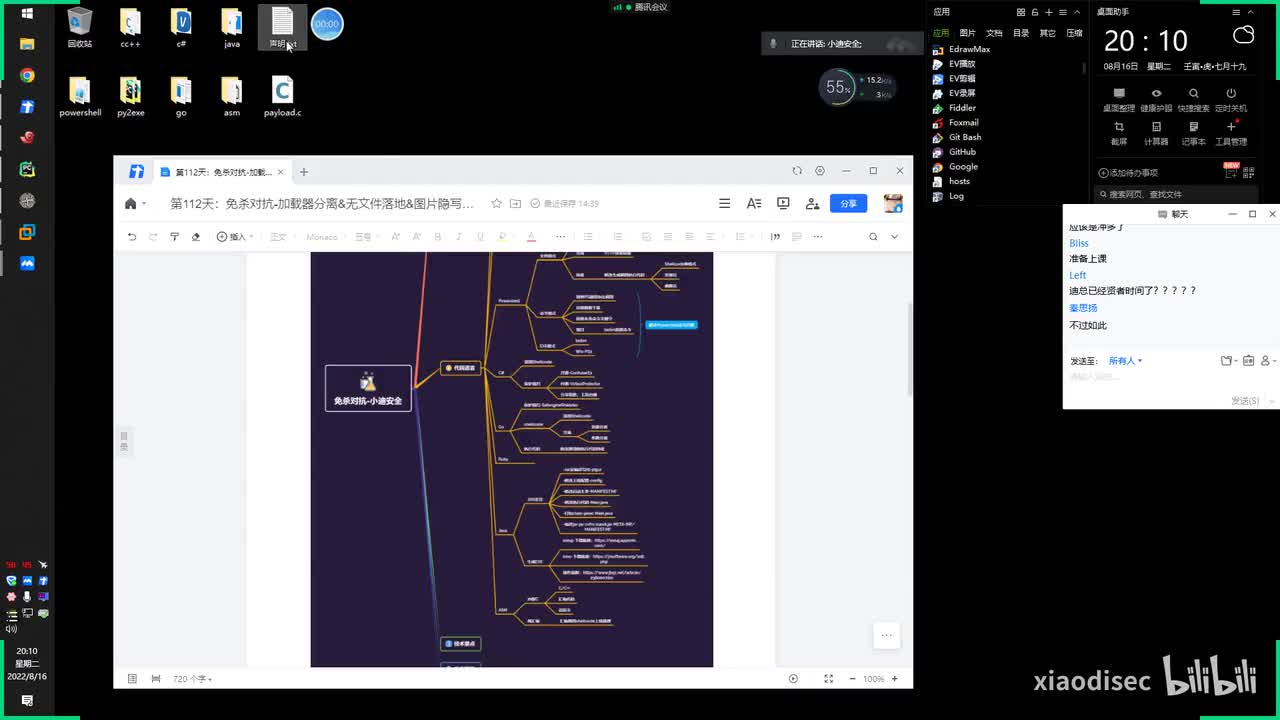This screenshot has width=1280, height=720.
Task: Open the 五号 font size dropdown
Action: pyautogui.click(x=366, y=237)
